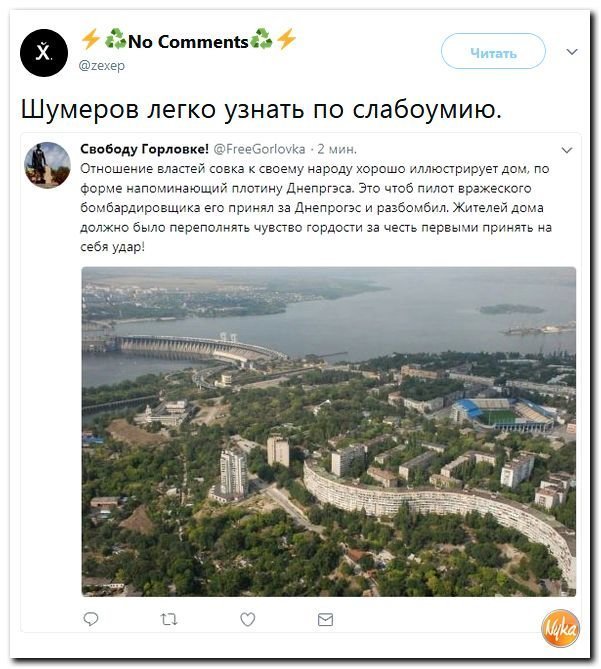Select the Шумеров легко узнать tweet text

tap(261, 109)
